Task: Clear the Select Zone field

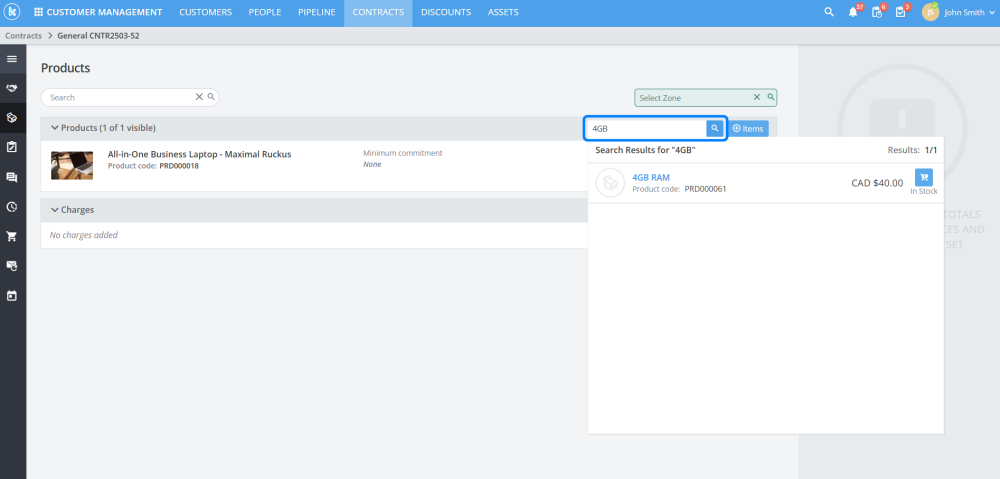Action: 757,97
